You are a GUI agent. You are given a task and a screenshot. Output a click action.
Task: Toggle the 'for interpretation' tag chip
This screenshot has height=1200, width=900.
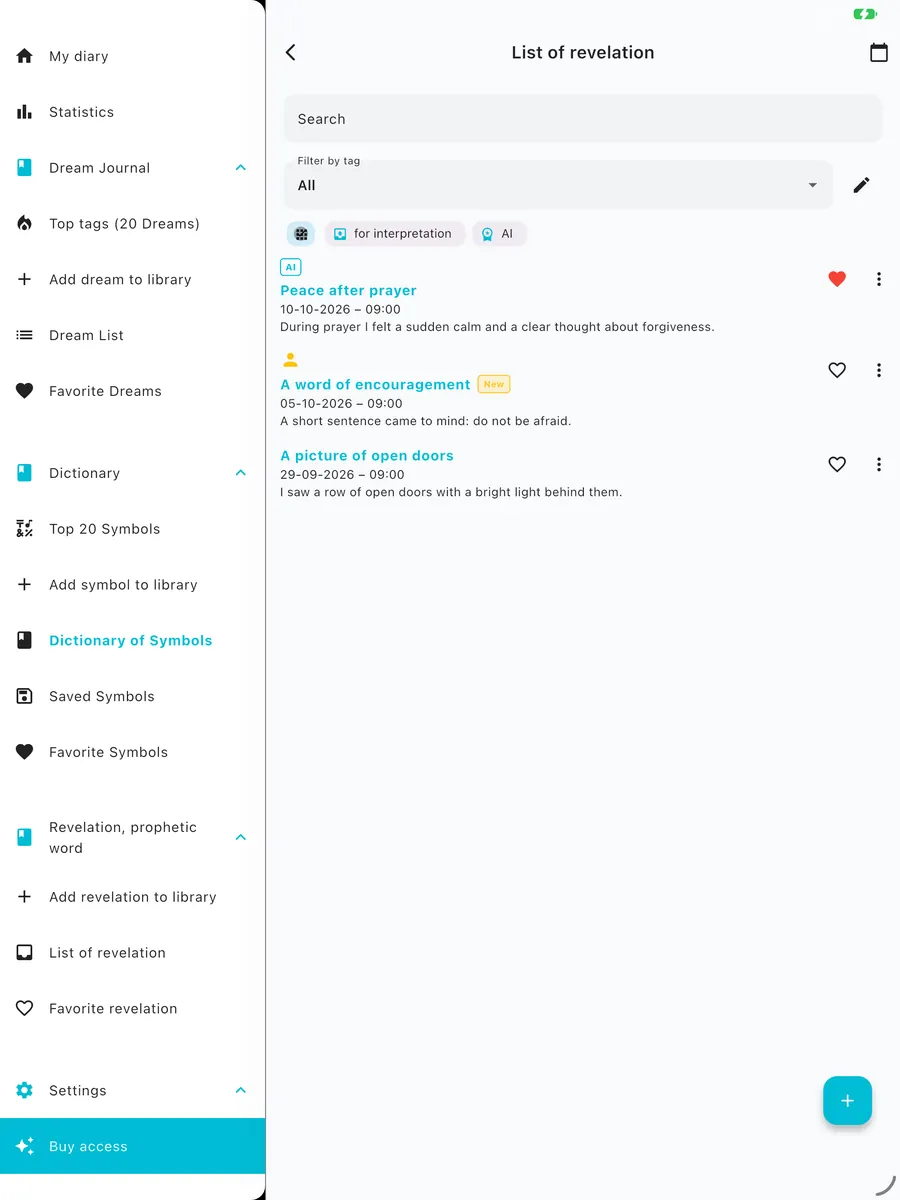pos(394,234)
